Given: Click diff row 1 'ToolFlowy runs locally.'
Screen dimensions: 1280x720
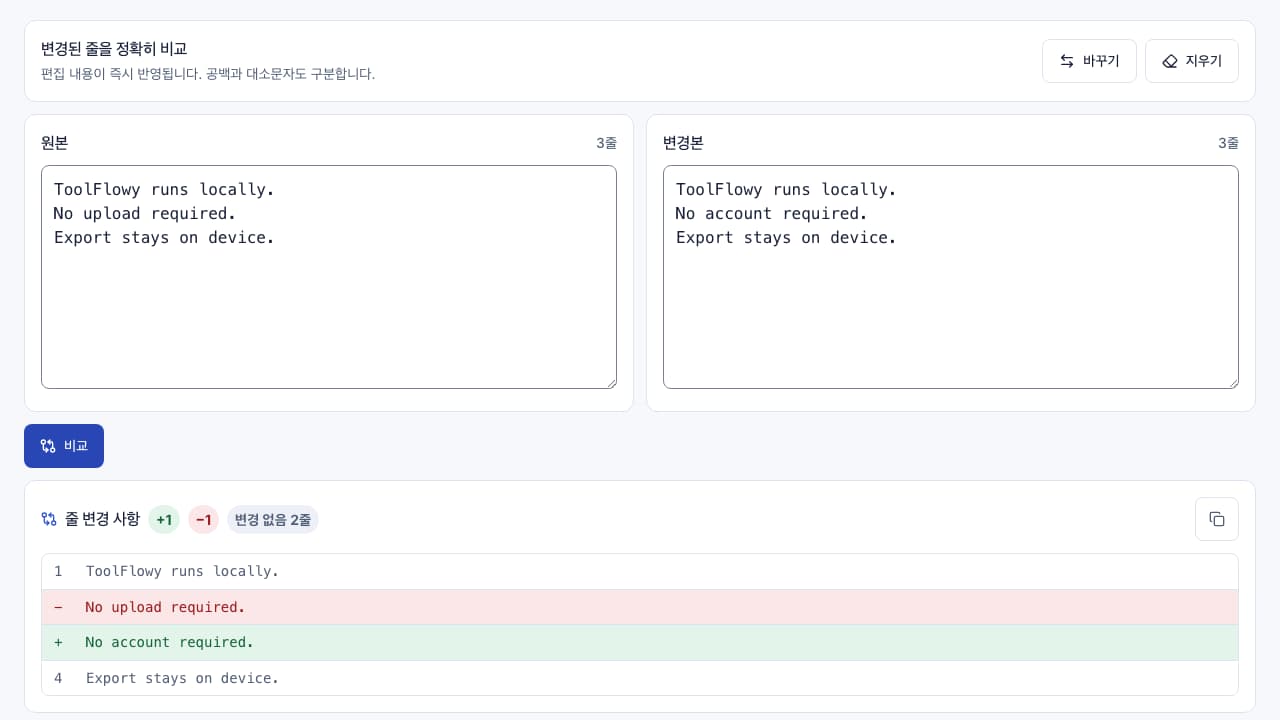Looking at the screenshot, I should click(640, 571).
